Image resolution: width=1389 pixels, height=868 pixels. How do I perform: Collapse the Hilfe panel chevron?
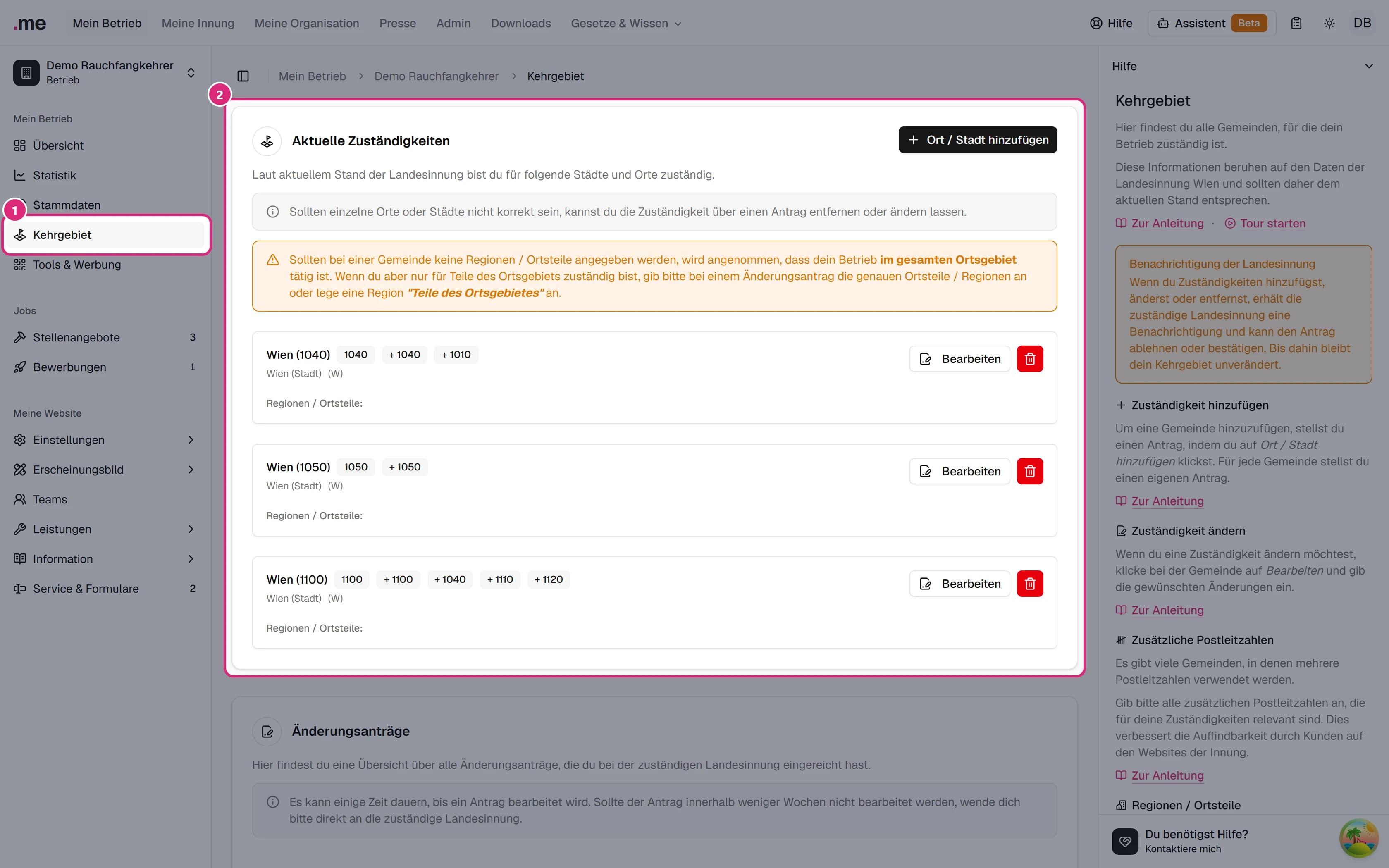1369,66
